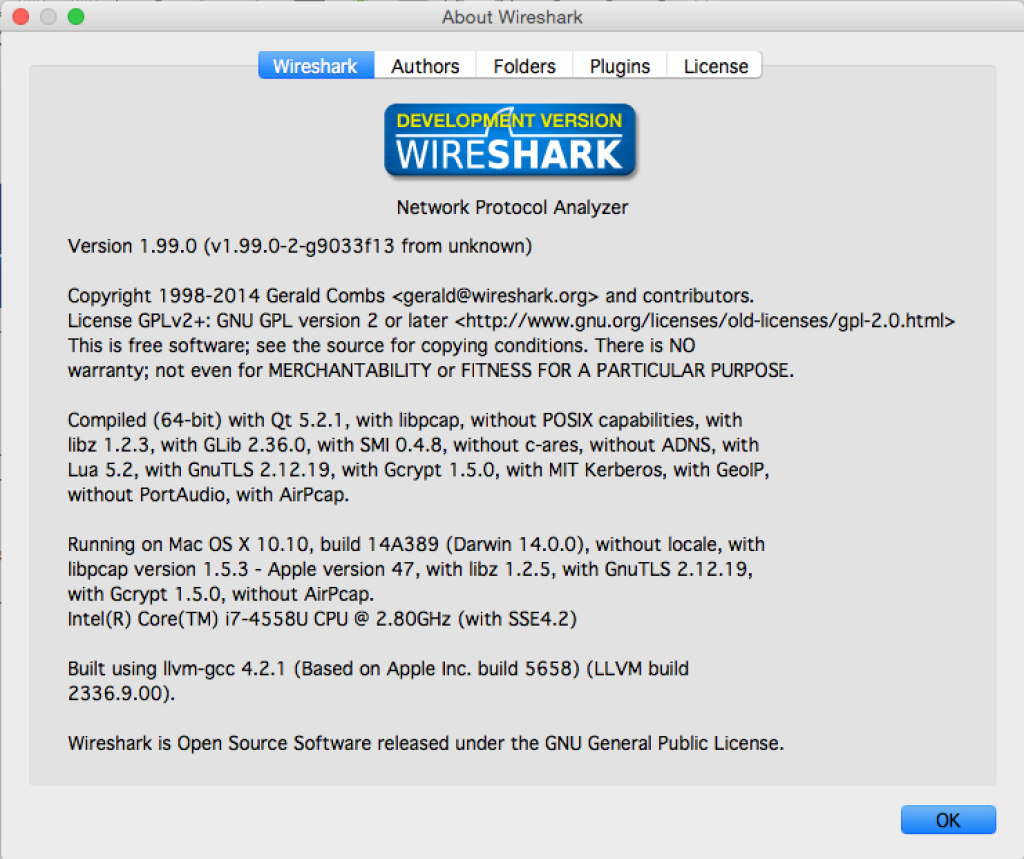Close the About Wireshark window
The width and height of the screenshot is (1024, 859).
[x=21, y=16]
